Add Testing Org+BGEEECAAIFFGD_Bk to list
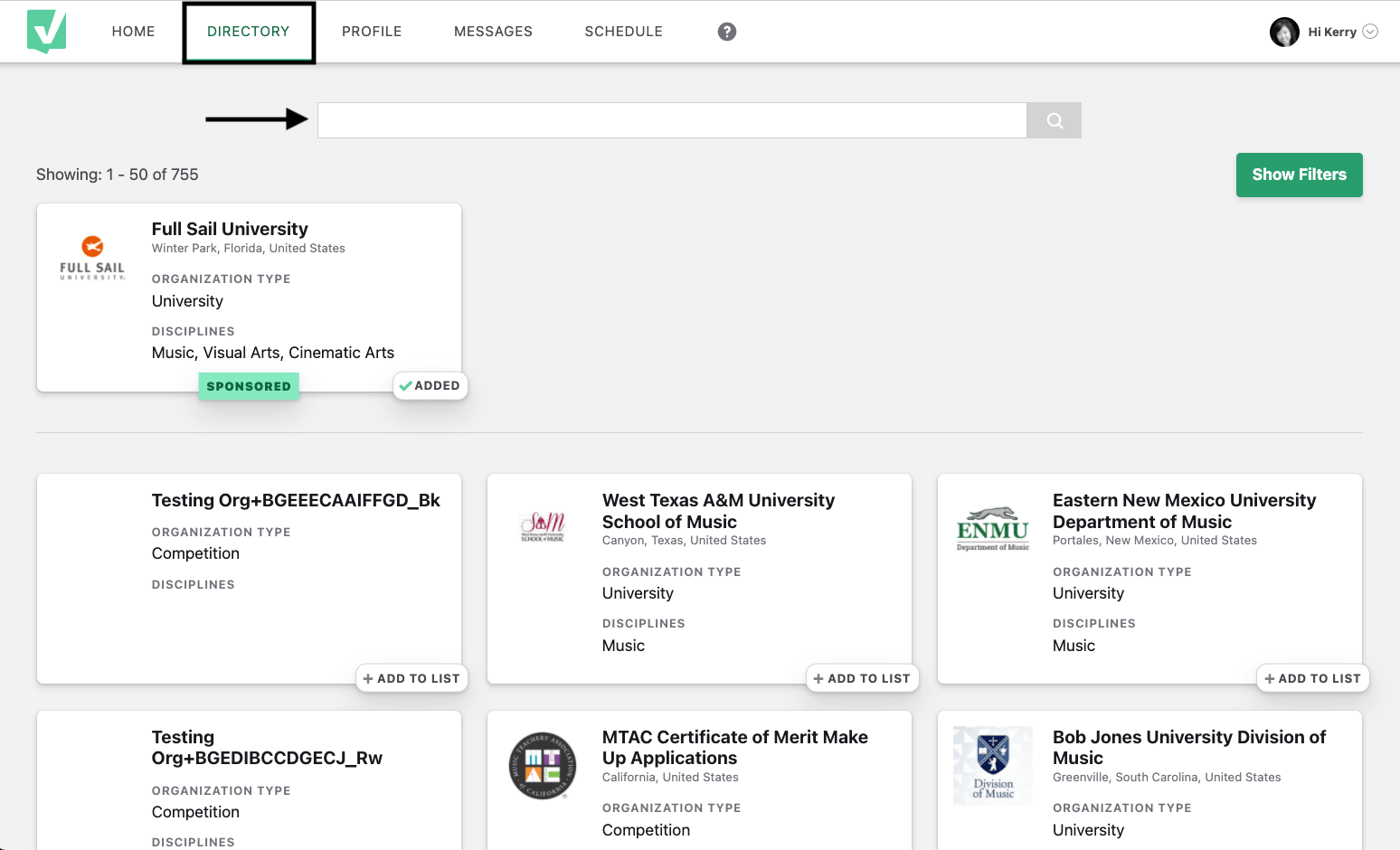 click(x=411, y=678)
